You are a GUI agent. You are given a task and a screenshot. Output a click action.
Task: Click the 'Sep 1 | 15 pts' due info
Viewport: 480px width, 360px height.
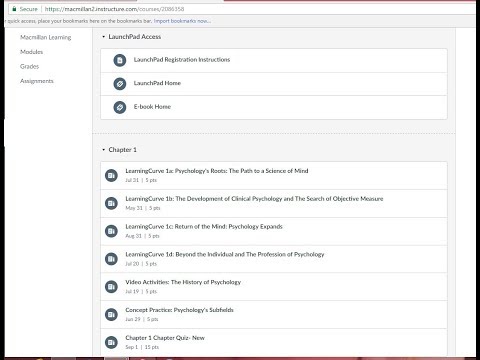pyautogui.click(x=142, y=347)
